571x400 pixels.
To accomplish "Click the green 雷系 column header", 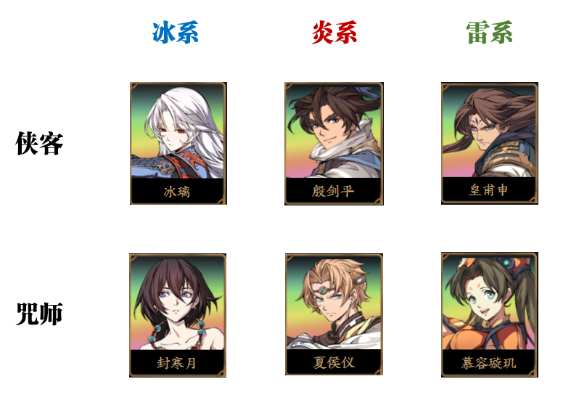I will click(x=489, y=32).
